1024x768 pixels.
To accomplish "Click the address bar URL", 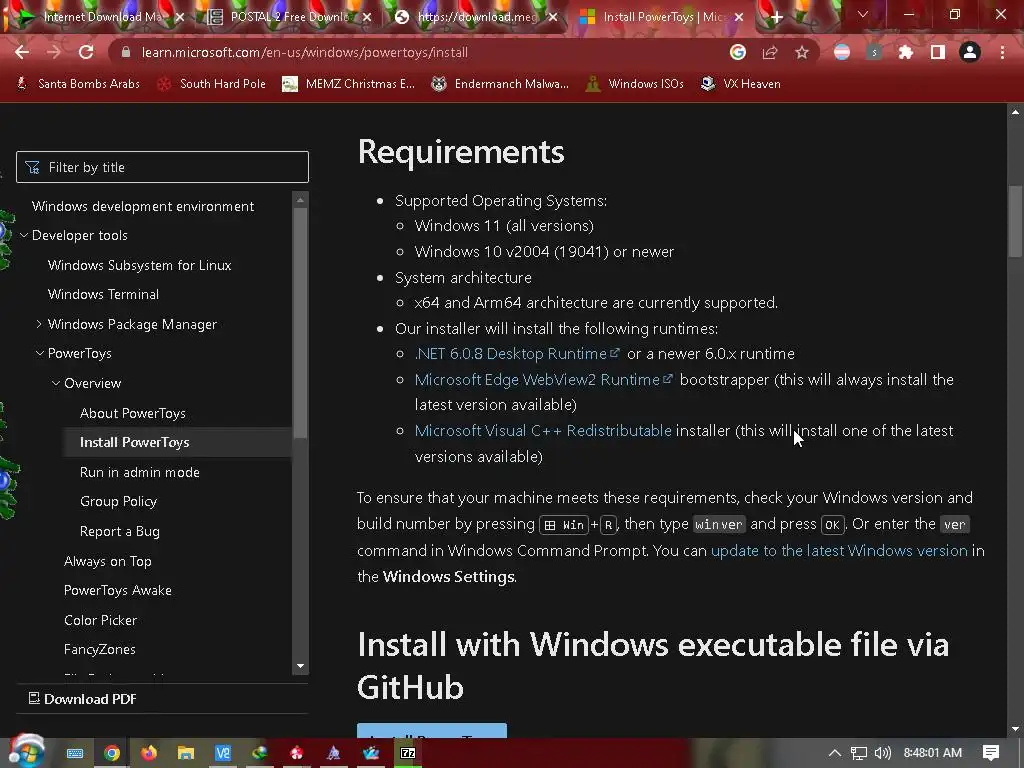I will [x=304, y=52].
